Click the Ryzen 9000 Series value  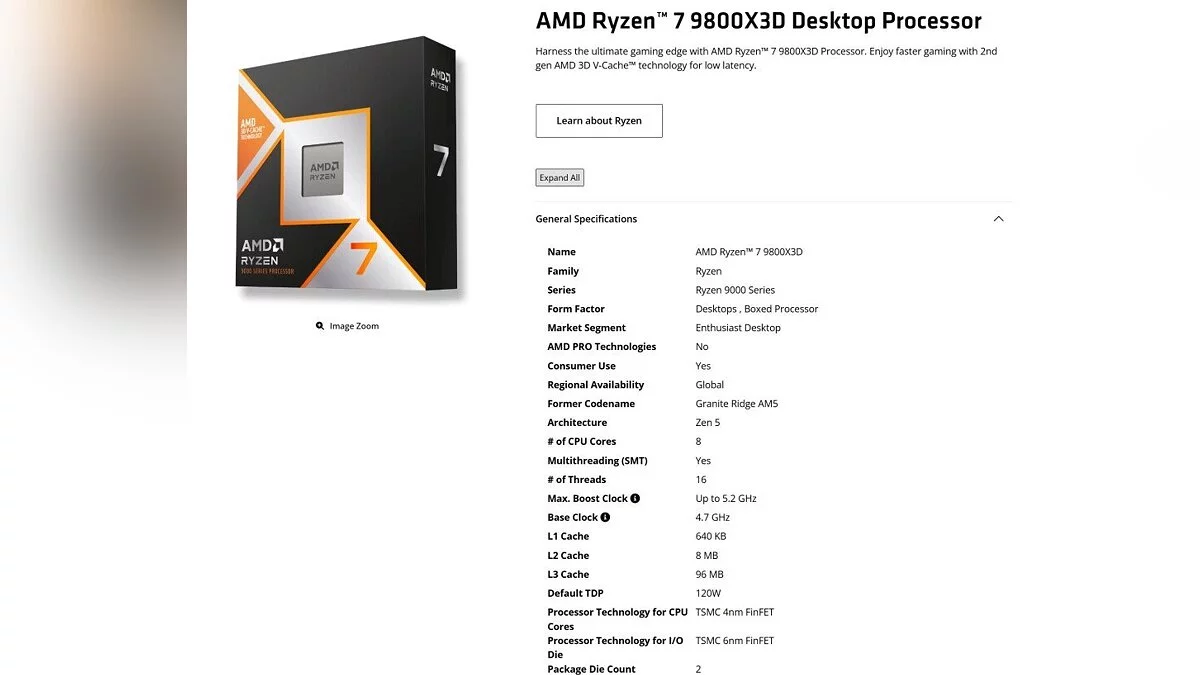point(735,290)
